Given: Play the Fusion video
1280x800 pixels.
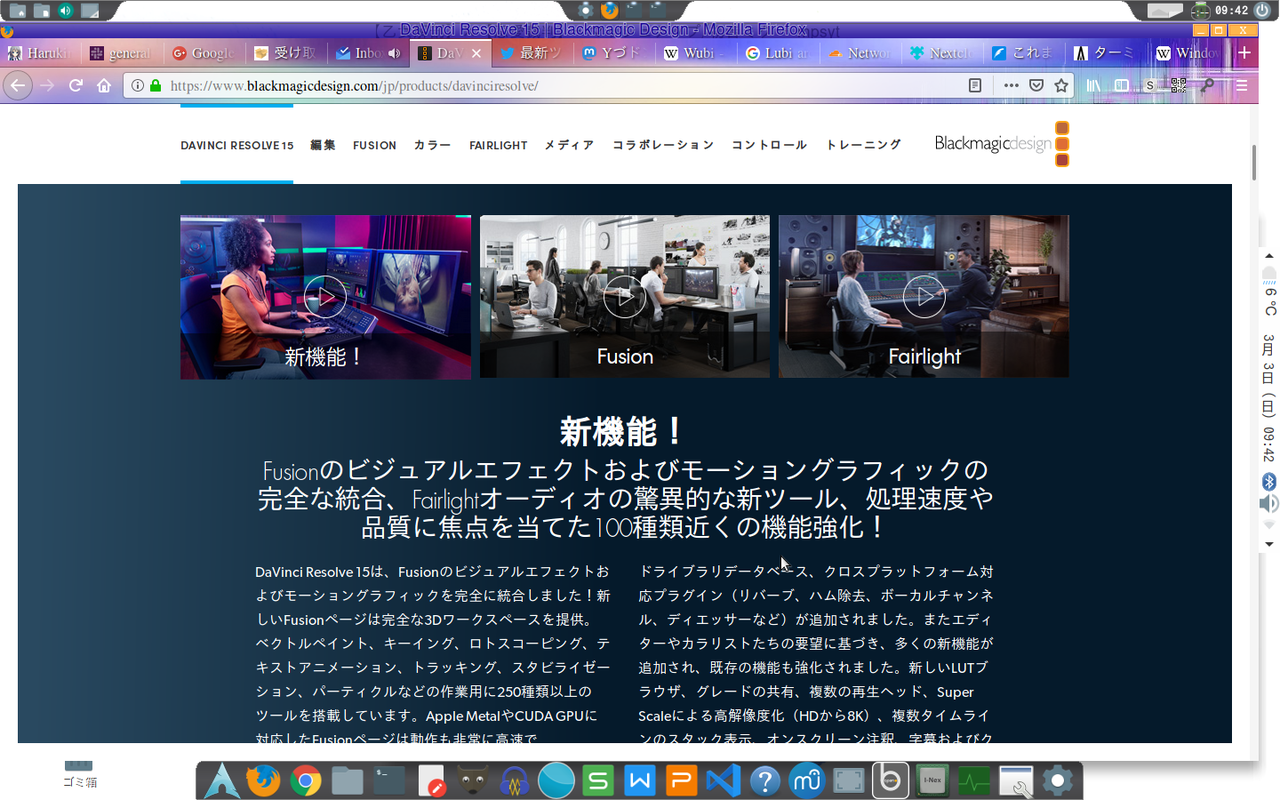Looking at the screenshot, I should point(625,297).
